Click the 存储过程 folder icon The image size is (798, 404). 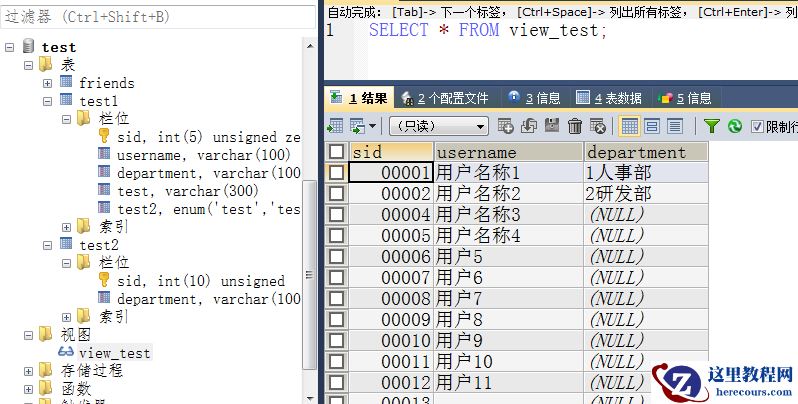(x=46, y=370)
